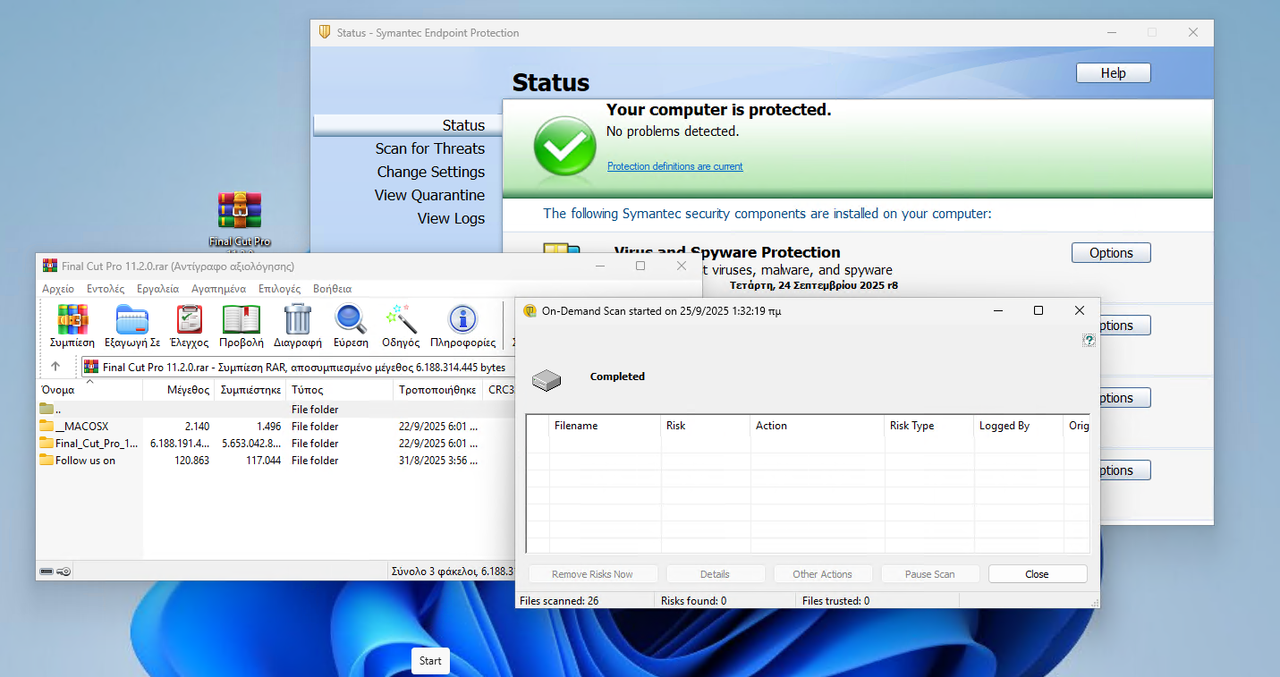1280x677 pixels.
Task: Sort by Τύπος column header
Action: 339,389
